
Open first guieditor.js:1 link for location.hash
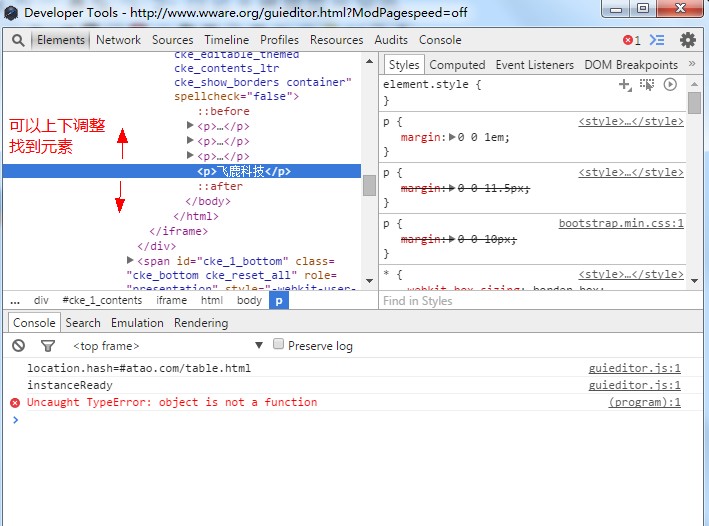click(634, 369)
